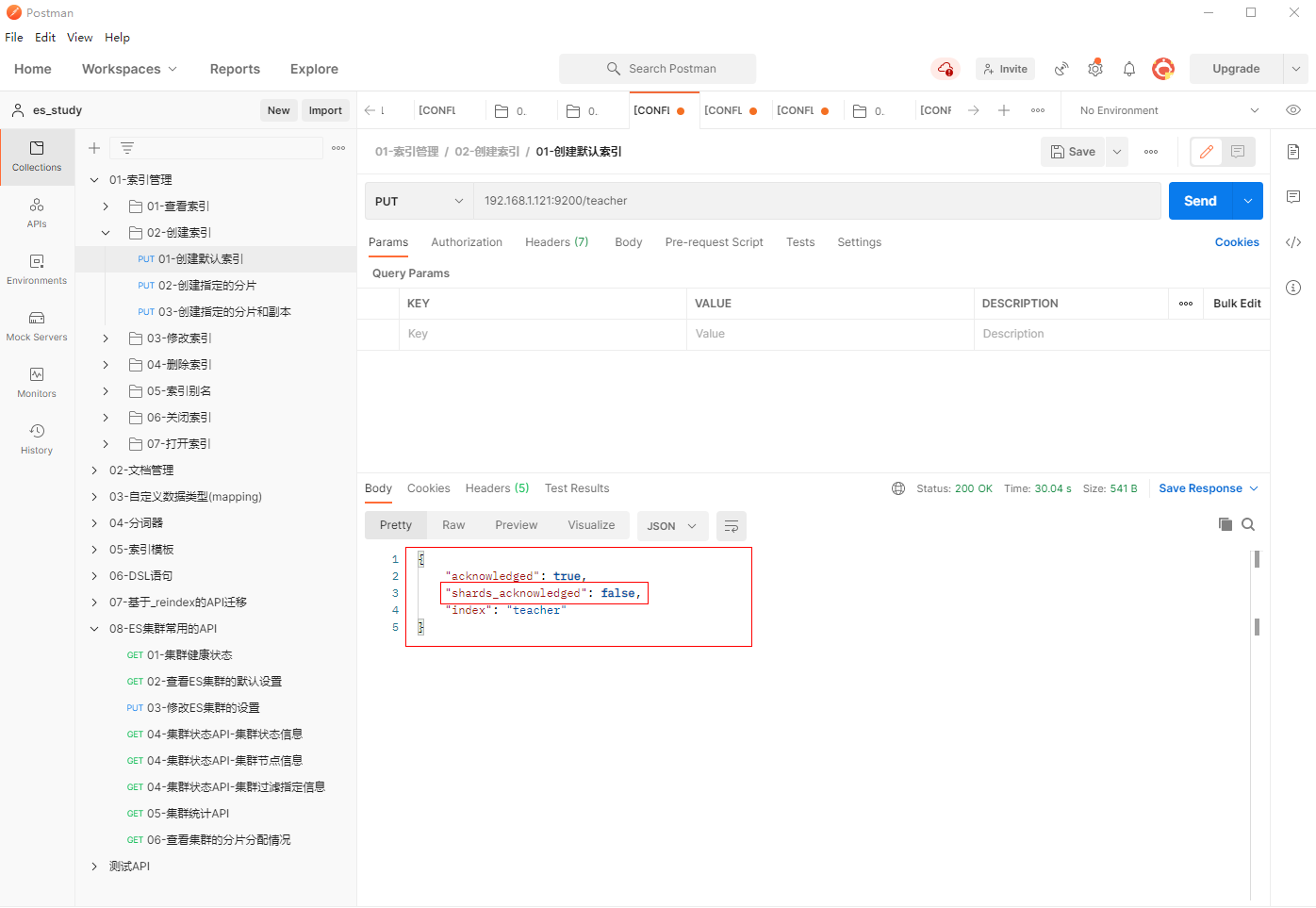Open request History in sidebar
The height and width of the screenshot is (908, 1316).
[37, 438]
